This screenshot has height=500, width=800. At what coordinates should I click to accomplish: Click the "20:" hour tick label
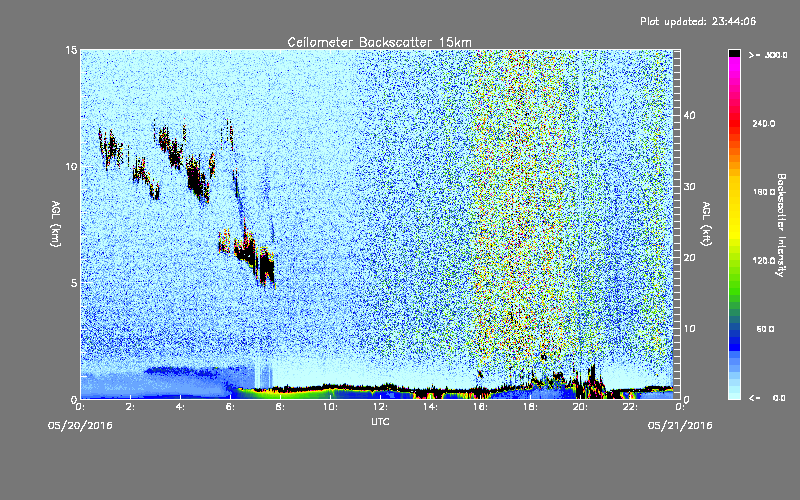tap(580, 407)
